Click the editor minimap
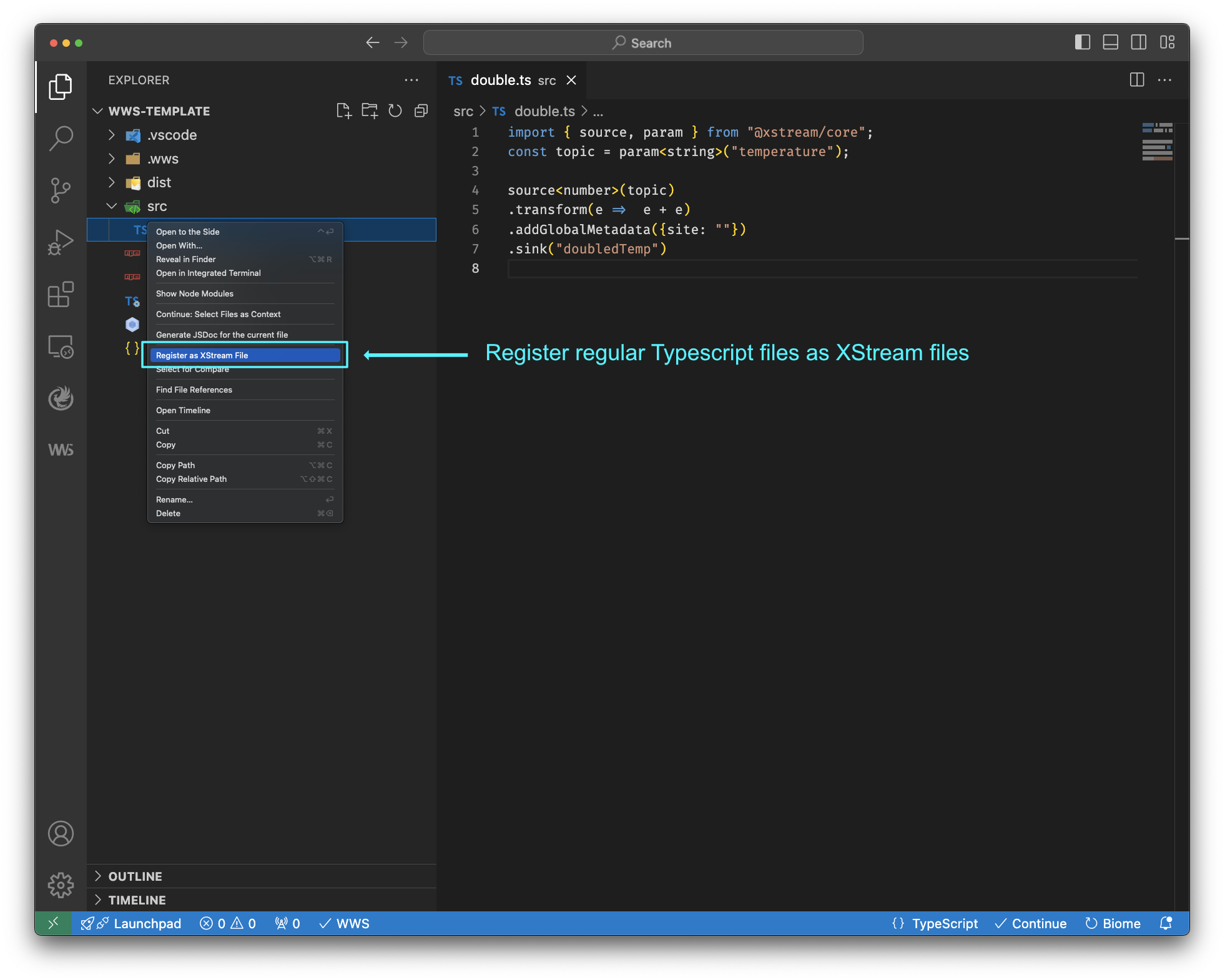 1157,142
